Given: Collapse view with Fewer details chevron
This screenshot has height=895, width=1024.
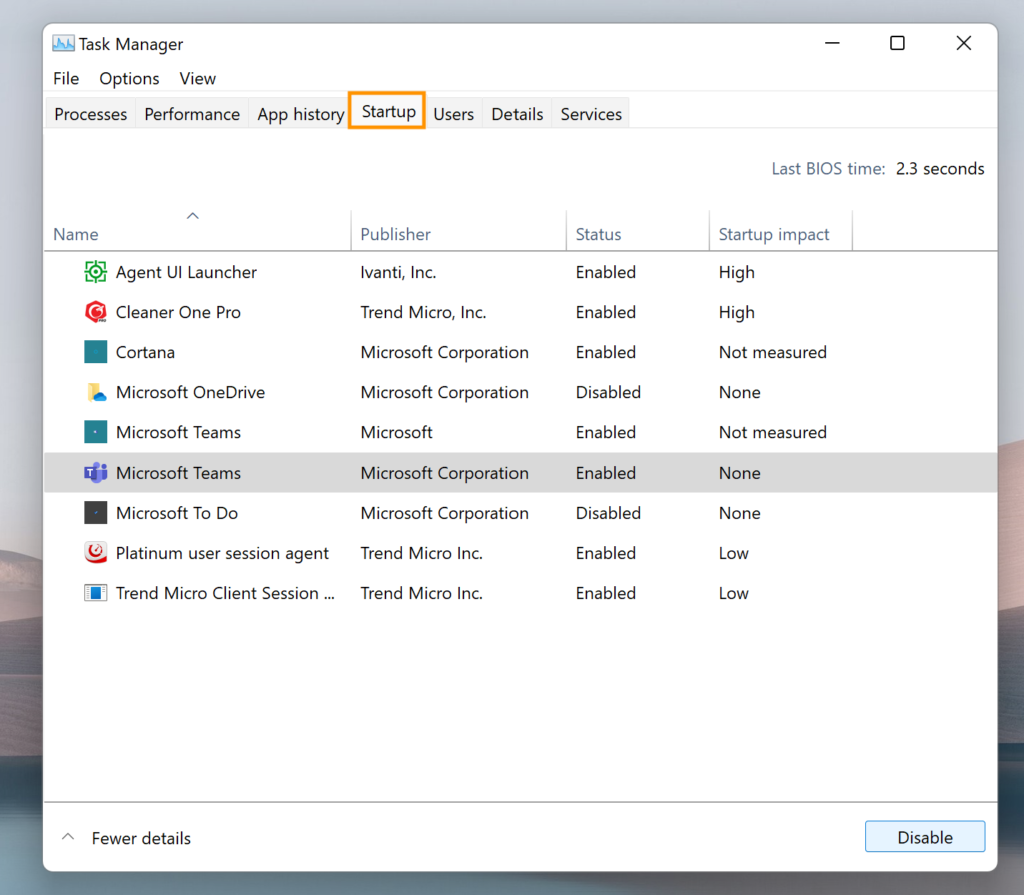Looking at the screenshot, I should tap(68, 837).
